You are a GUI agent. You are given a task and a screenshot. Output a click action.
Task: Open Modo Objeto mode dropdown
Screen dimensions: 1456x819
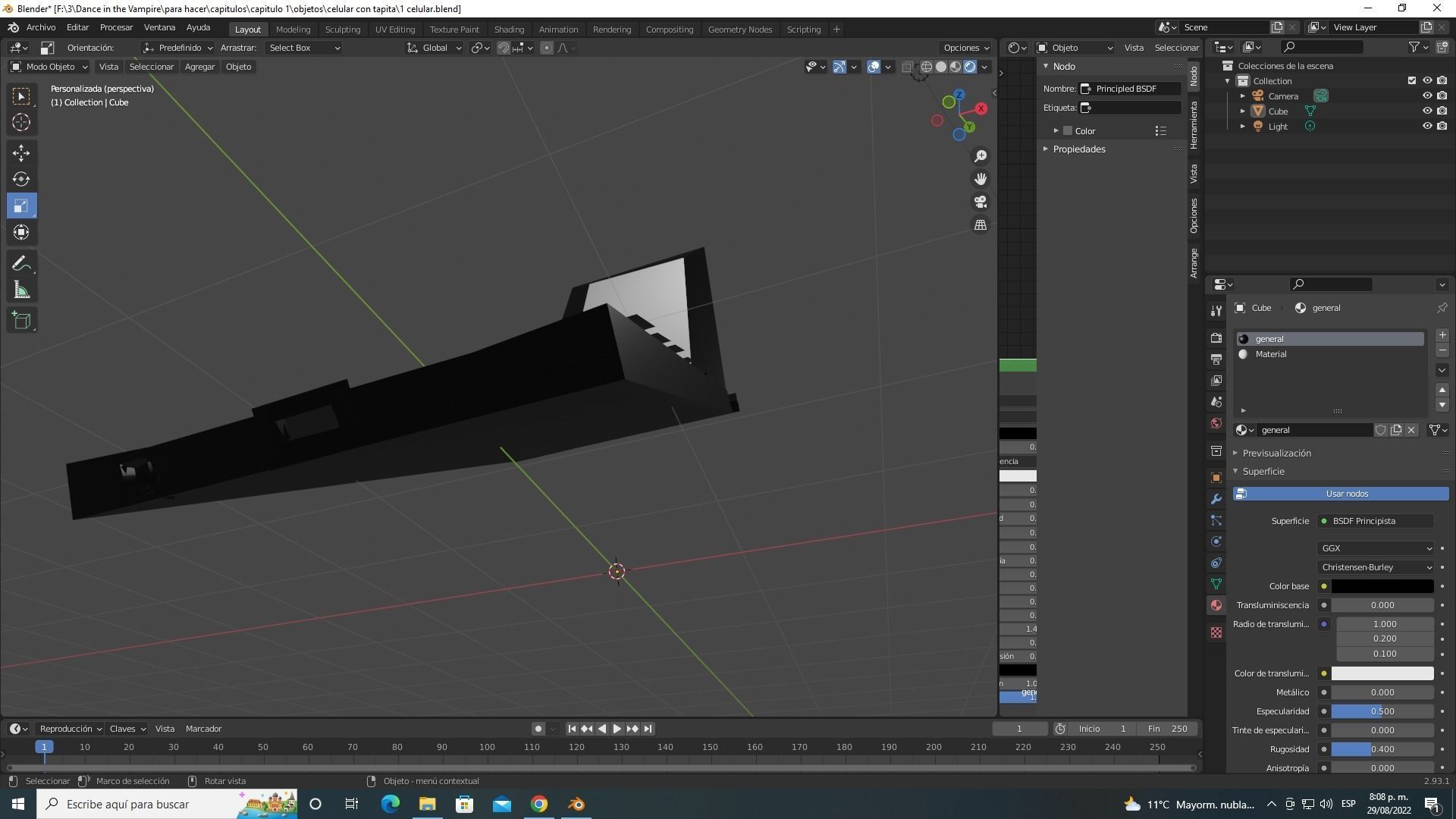click(49, 67)
